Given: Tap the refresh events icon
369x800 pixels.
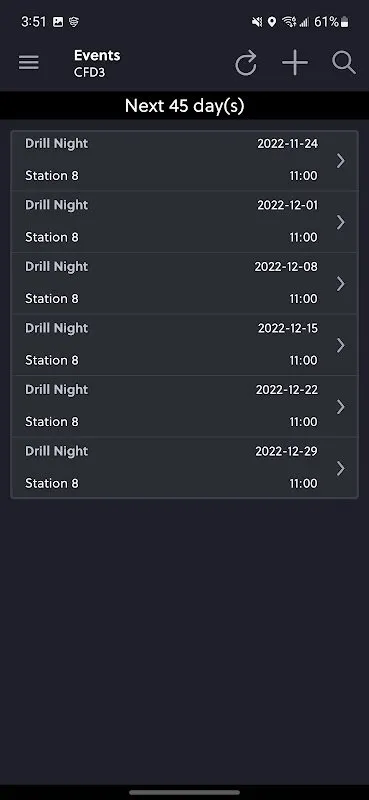Looking at the screenshot, I should tap(246, 64).
